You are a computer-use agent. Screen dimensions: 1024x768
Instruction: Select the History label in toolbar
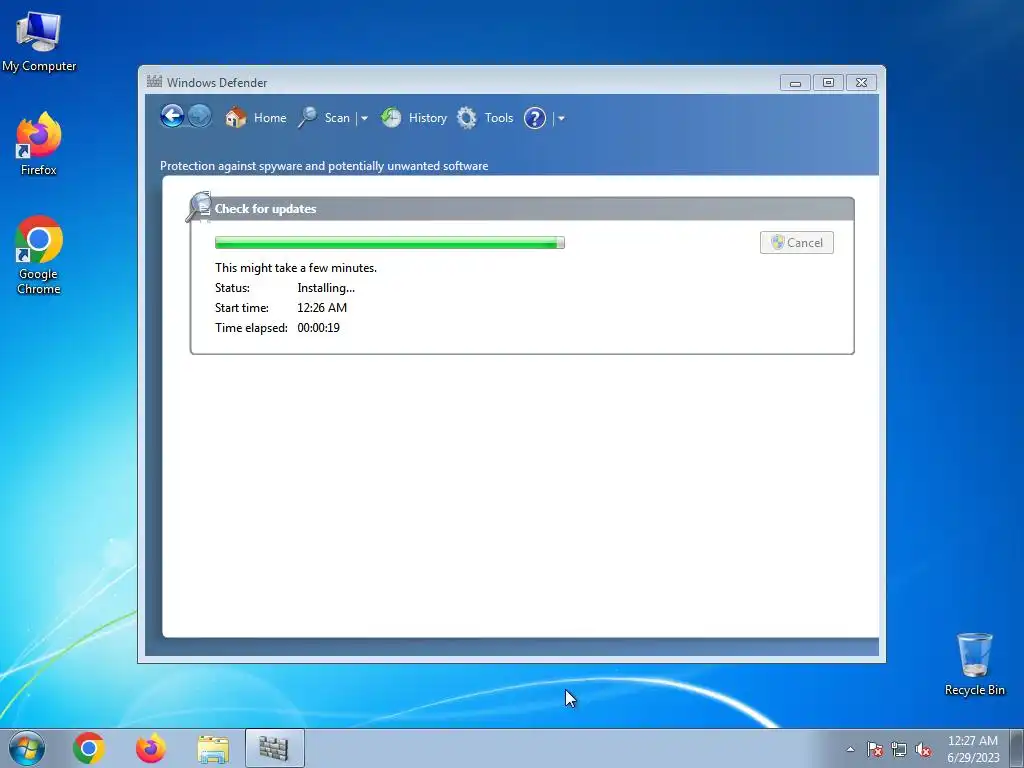pos(428,118)
